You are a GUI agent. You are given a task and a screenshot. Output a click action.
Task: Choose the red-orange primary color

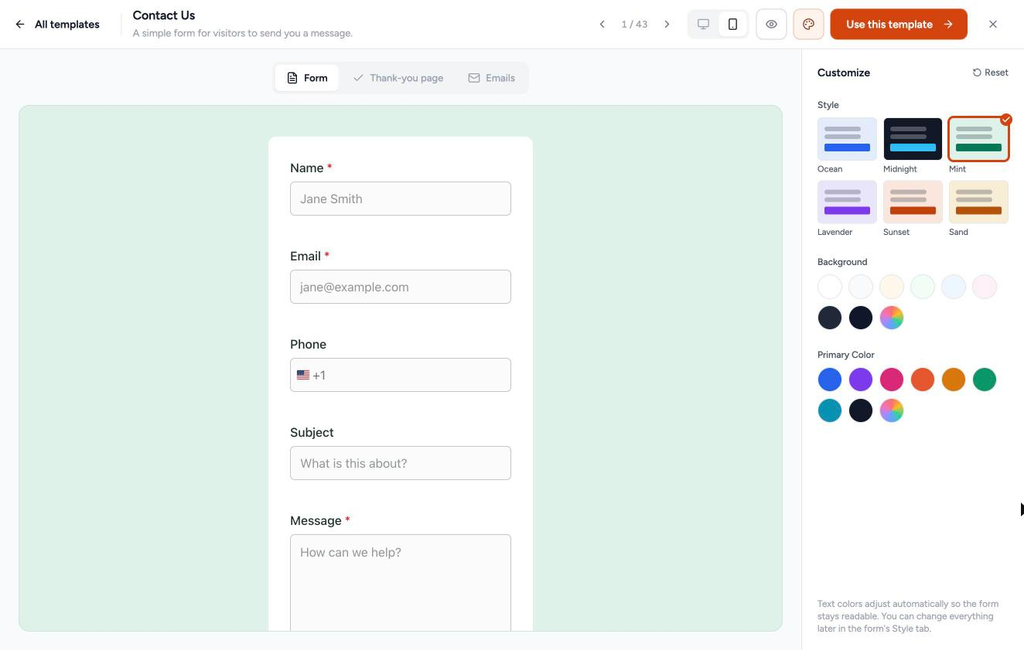[923, 380]
